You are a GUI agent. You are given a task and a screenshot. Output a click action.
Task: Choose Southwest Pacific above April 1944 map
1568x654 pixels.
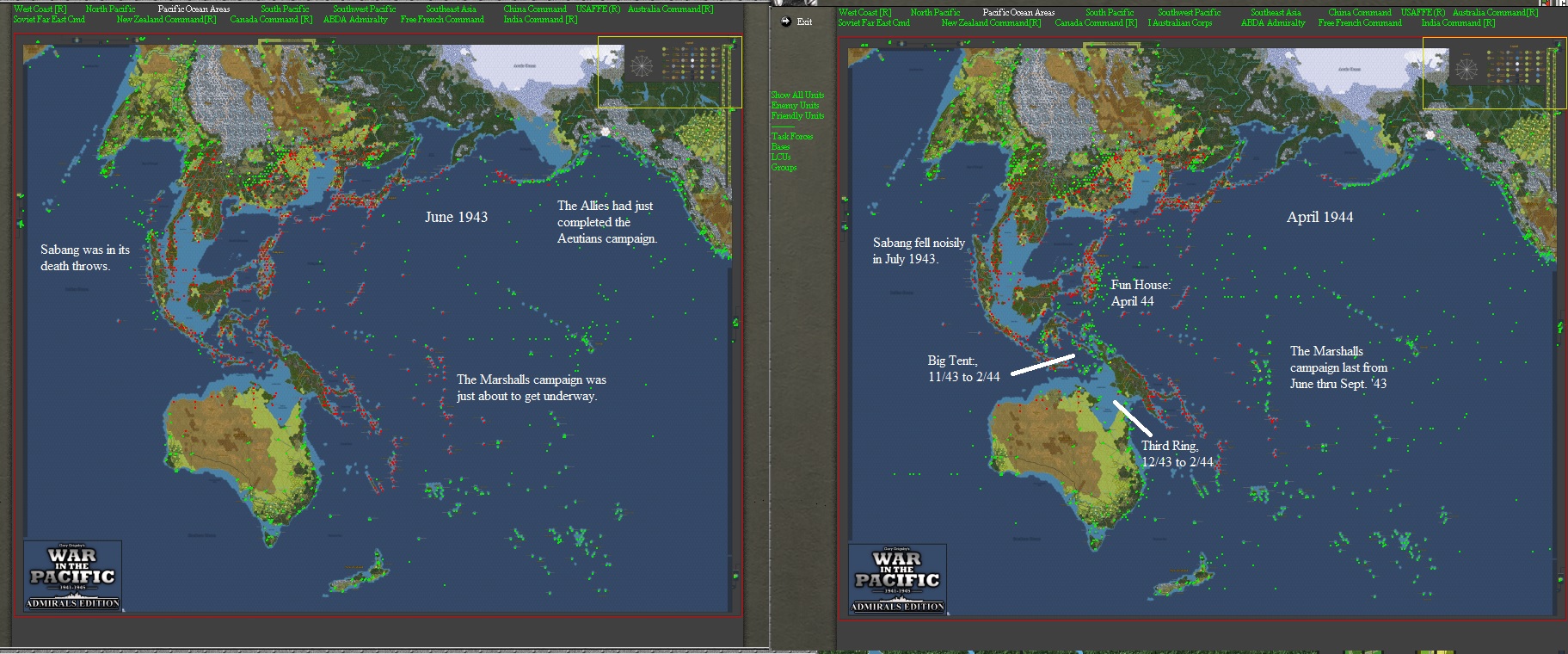pos(1190,13)
